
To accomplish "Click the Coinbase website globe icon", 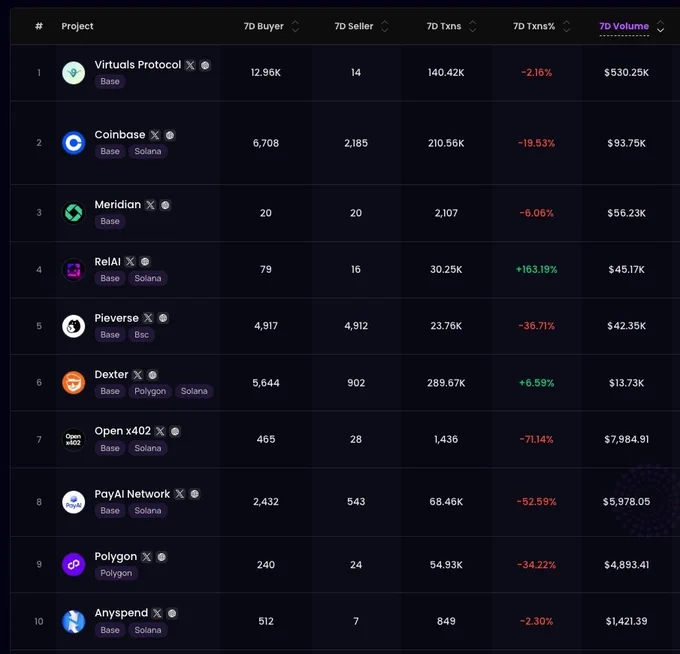I will (170, 135).
